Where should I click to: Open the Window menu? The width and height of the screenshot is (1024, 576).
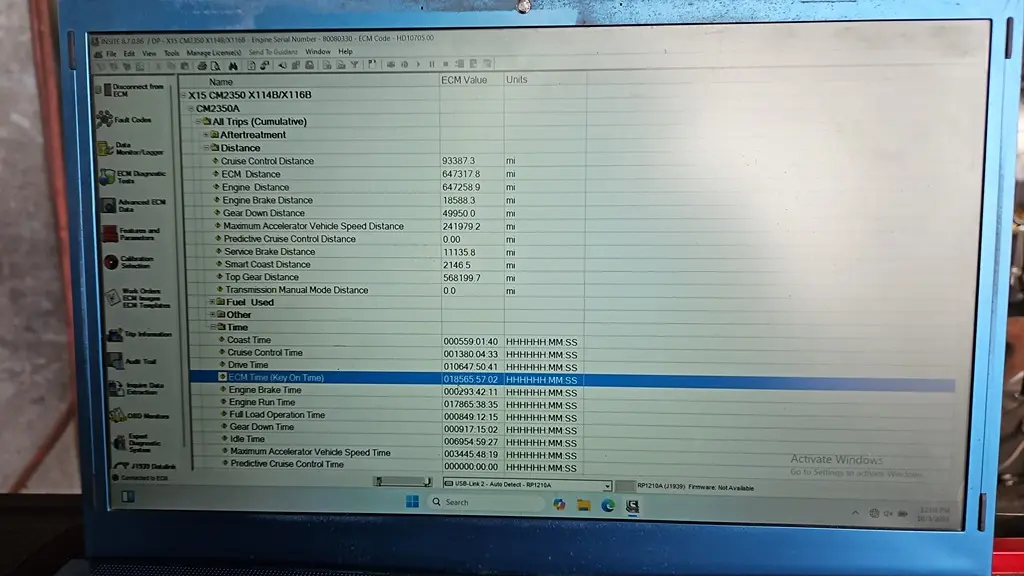pyautogui.click(x=318, y=52)
